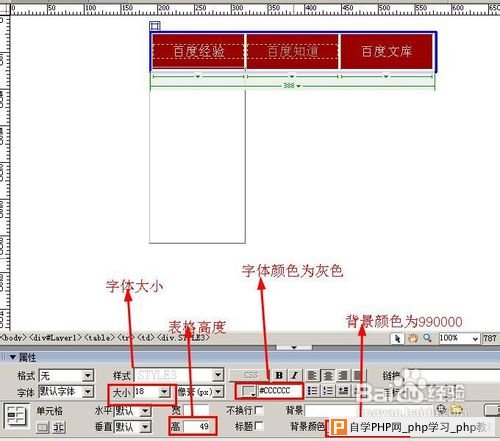Enable the 不换行 (no wrap) checkbox
This screenshot has height=441, width=500.
click(x=259, y=410)
